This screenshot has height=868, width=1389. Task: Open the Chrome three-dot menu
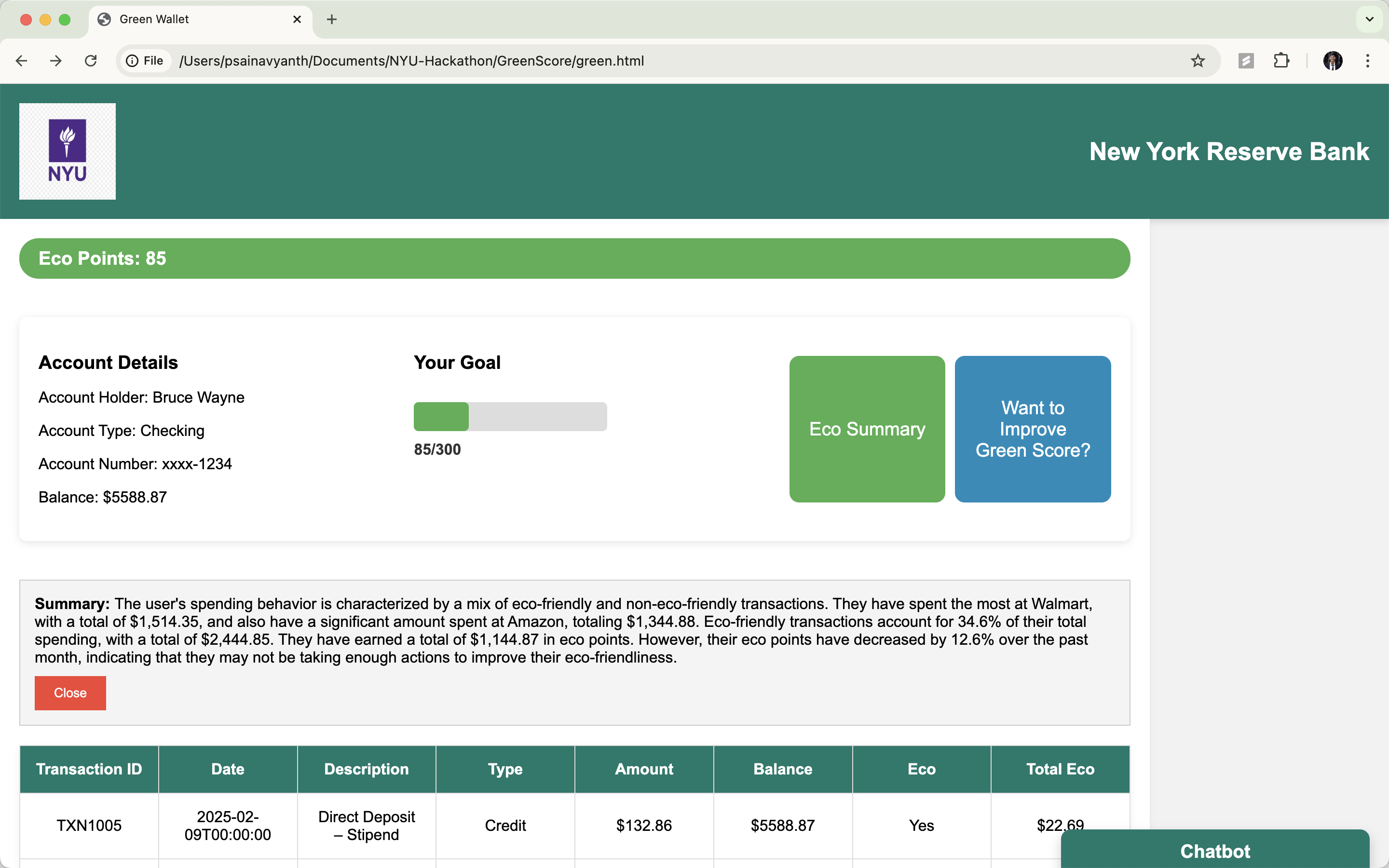coord(1368,61)
